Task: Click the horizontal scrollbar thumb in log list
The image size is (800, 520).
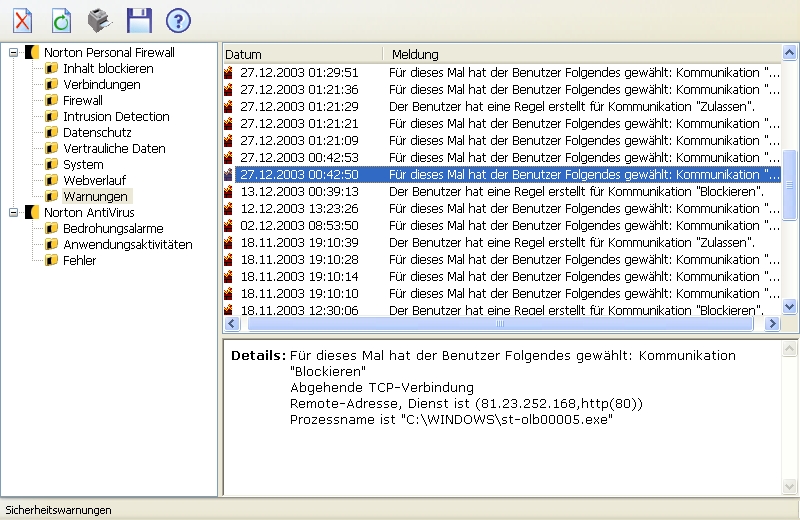Action: (500, 324)
